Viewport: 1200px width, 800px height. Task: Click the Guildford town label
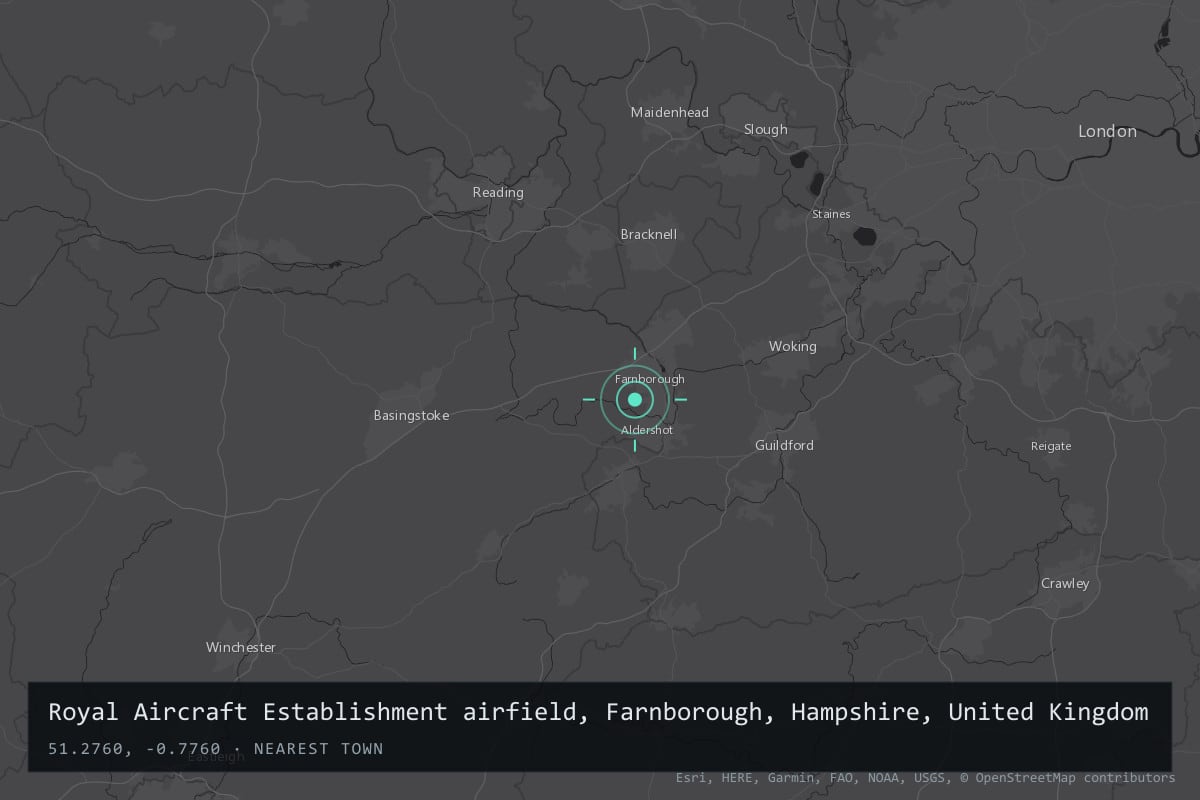(784, 445)
